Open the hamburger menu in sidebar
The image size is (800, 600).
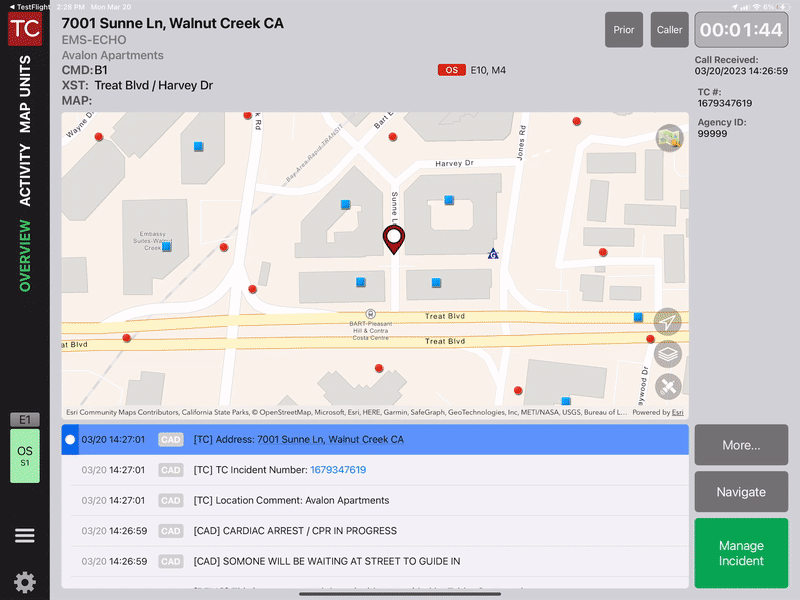pyautogui.click(x=25, y=536)
